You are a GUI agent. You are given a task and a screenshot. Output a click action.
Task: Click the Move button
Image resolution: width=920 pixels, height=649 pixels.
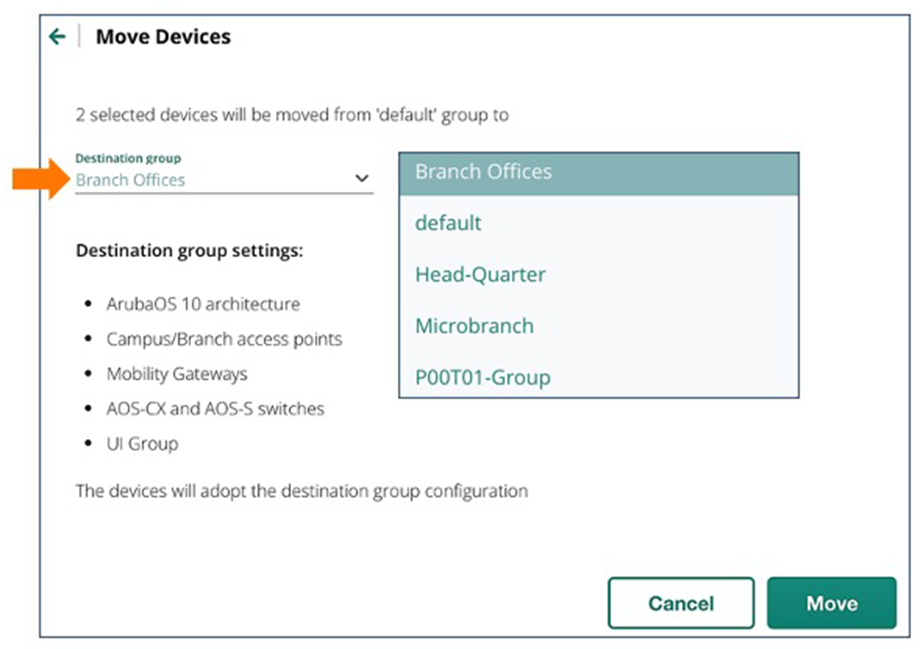click(831, 603)
